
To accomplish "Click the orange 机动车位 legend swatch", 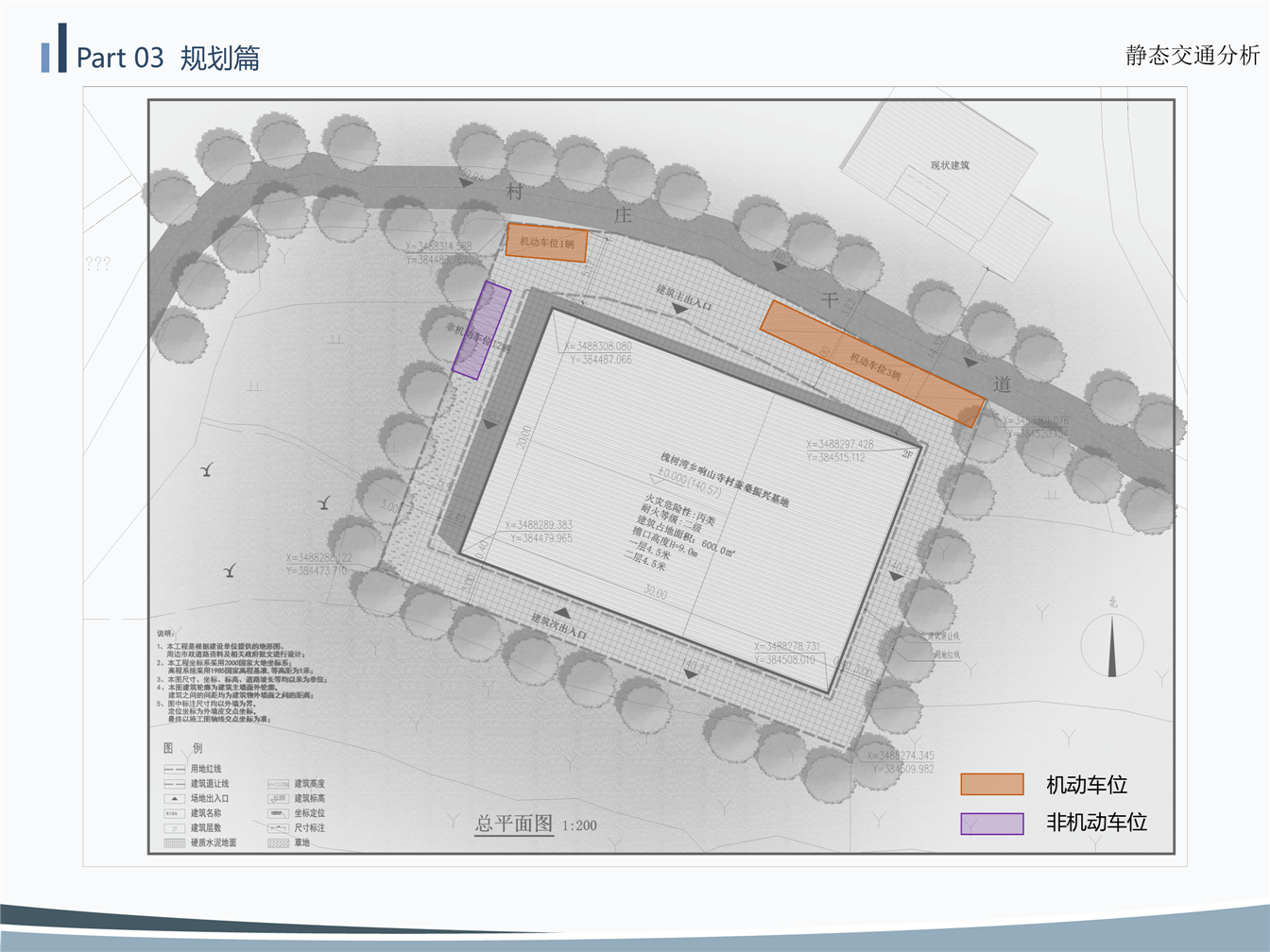I will (x=992, y=785).
